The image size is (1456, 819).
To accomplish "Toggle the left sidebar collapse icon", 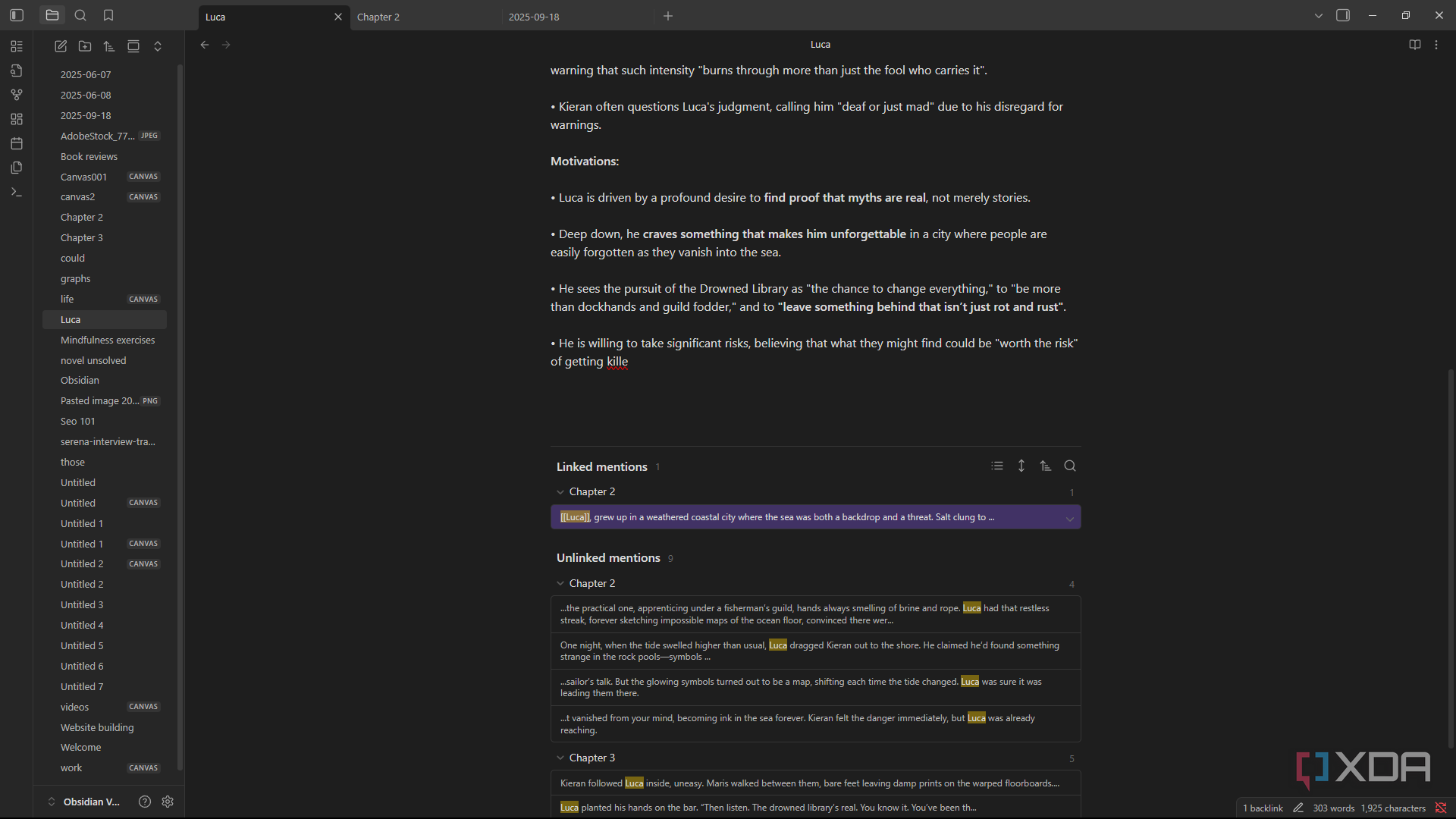I will (17, 15).
